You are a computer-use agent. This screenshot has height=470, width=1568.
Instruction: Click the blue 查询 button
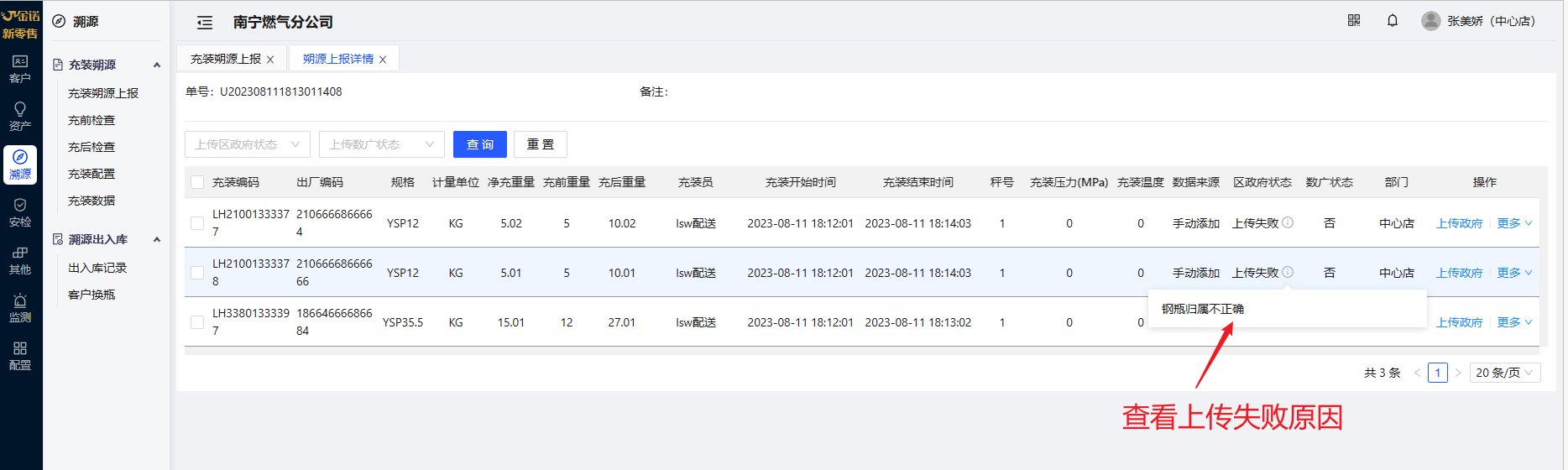(479, 144)
